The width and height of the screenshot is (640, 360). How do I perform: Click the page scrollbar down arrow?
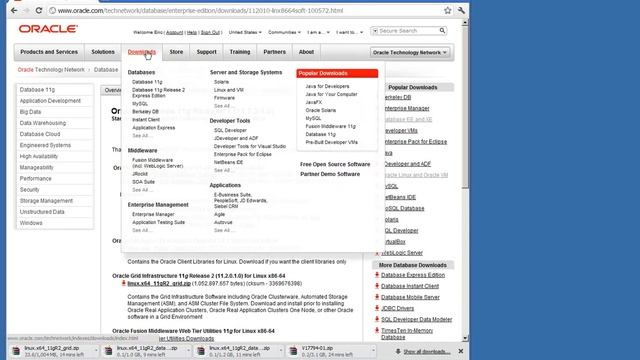click(465, 338)
